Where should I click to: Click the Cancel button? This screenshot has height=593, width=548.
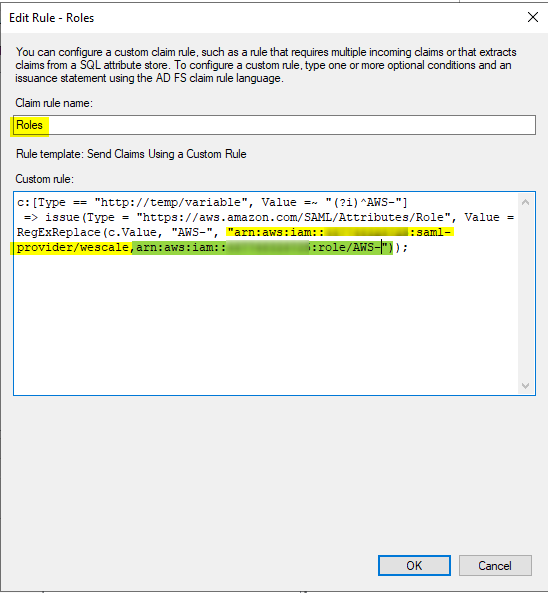(495, 565)
